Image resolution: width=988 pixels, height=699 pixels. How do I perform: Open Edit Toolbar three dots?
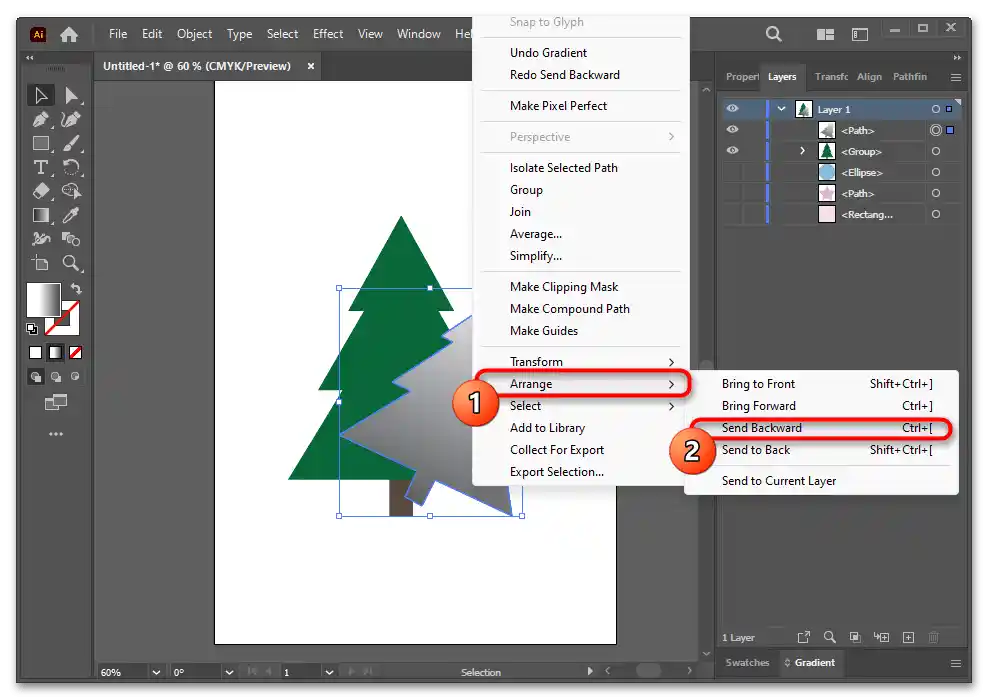click(x=56, y=434)
